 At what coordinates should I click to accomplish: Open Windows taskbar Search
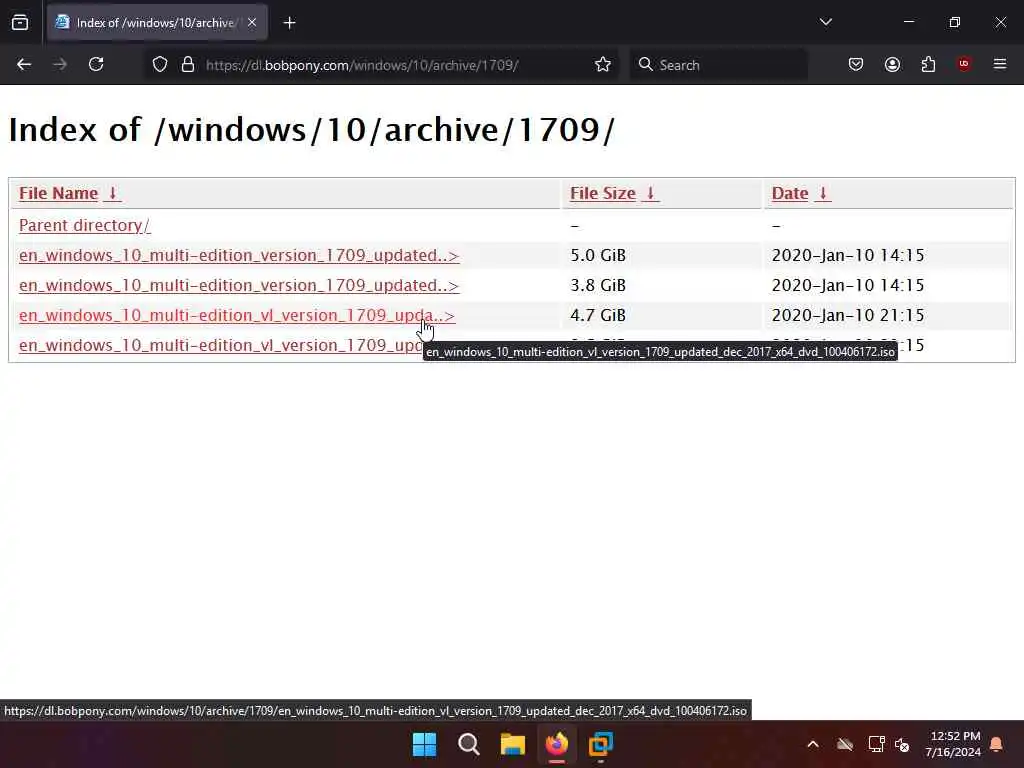(x=468, y=744)
